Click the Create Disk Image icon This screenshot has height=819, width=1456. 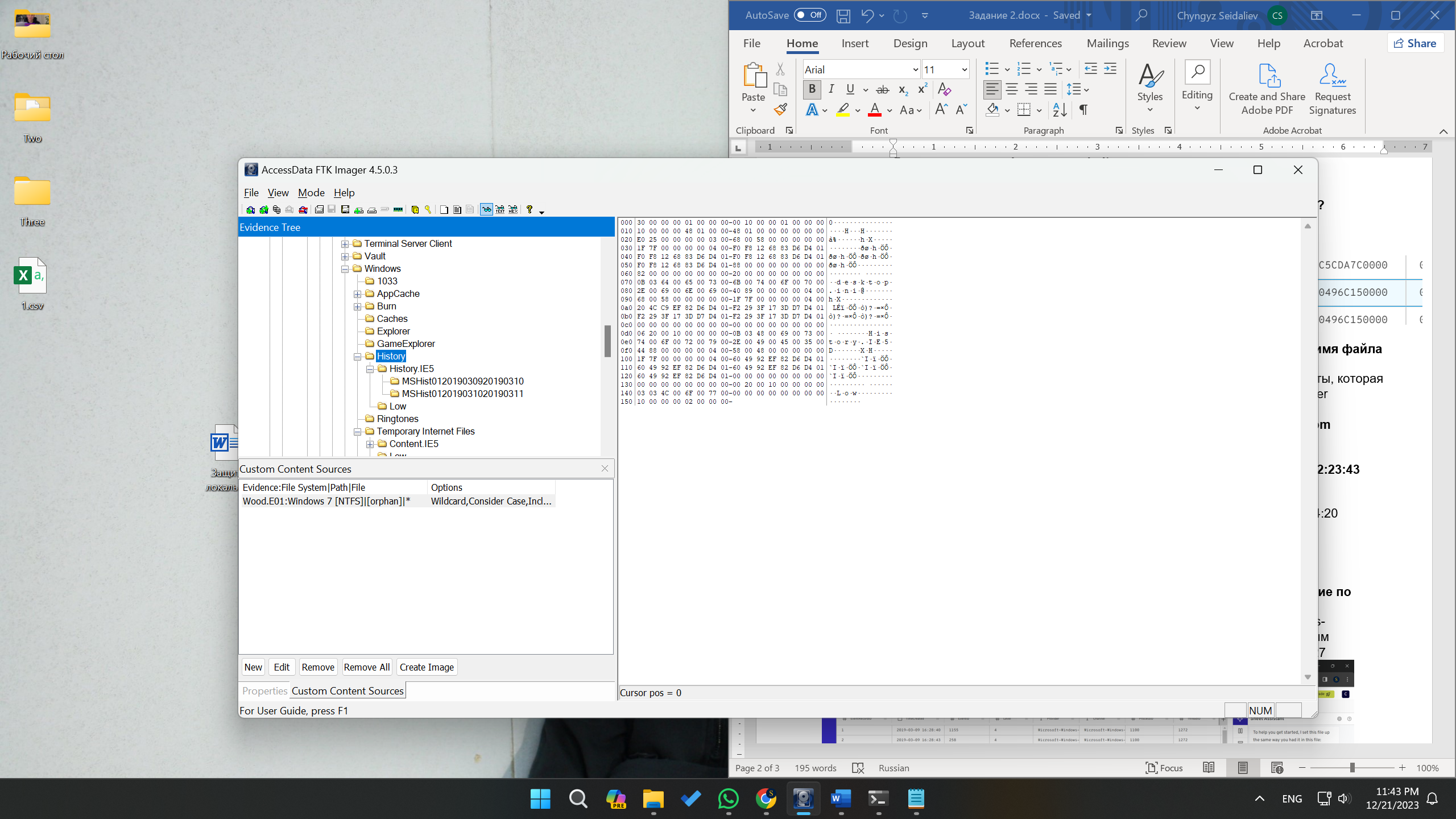pos(319,209)
